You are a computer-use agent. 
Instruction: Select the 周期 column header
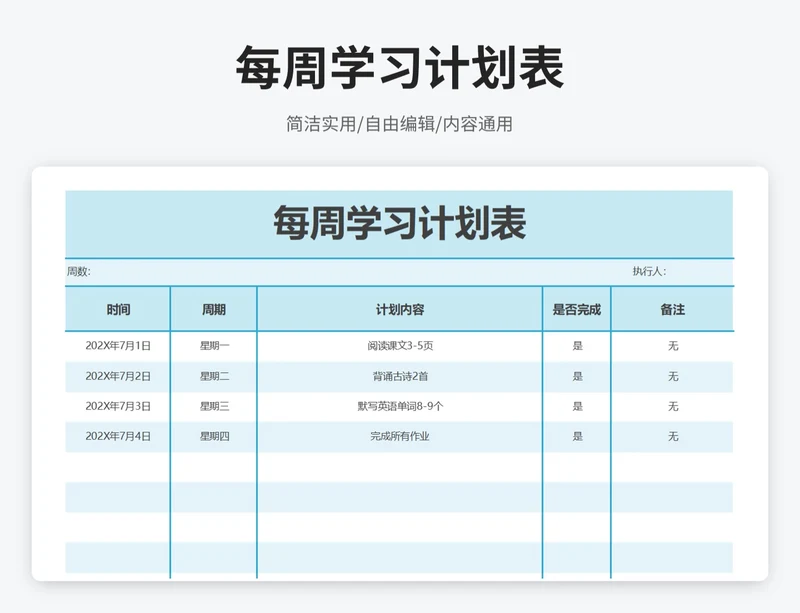point(214,309)
